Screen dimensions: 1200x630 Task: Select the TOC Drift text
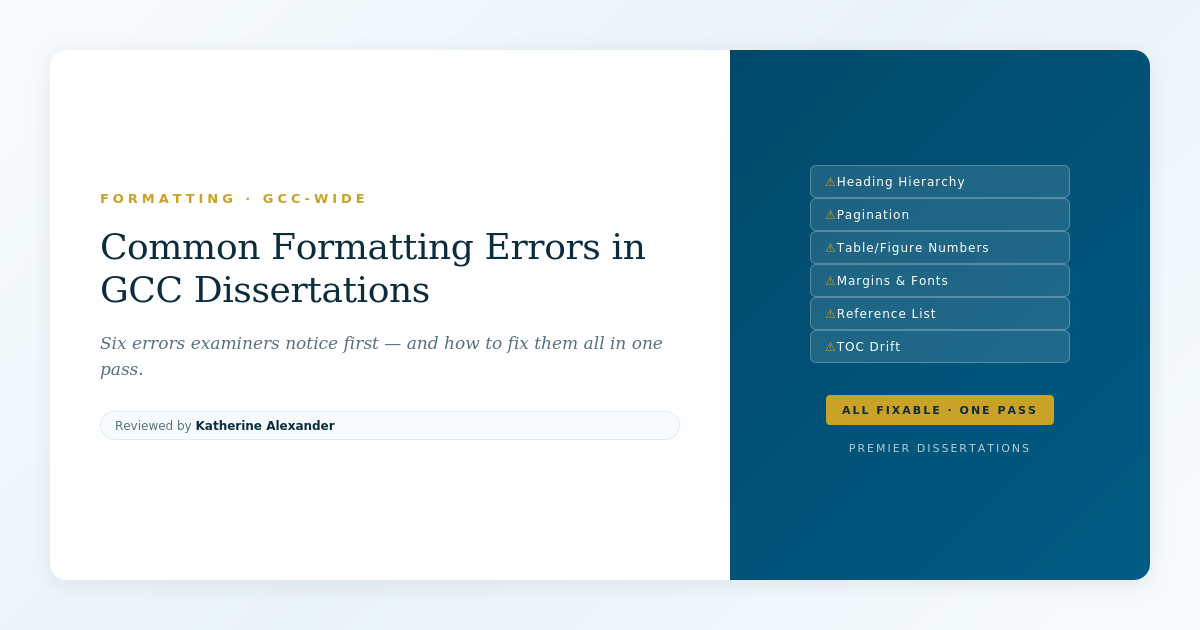pos(869,347)
